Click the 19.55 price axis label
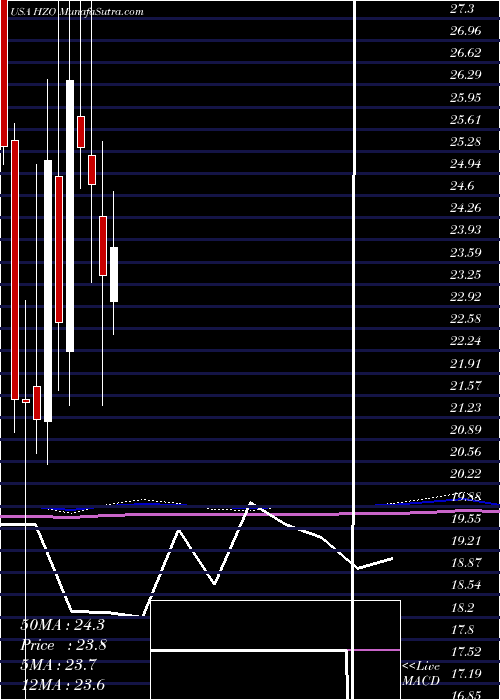The height and width of the screenshot is (700, 500). (466, 518)
